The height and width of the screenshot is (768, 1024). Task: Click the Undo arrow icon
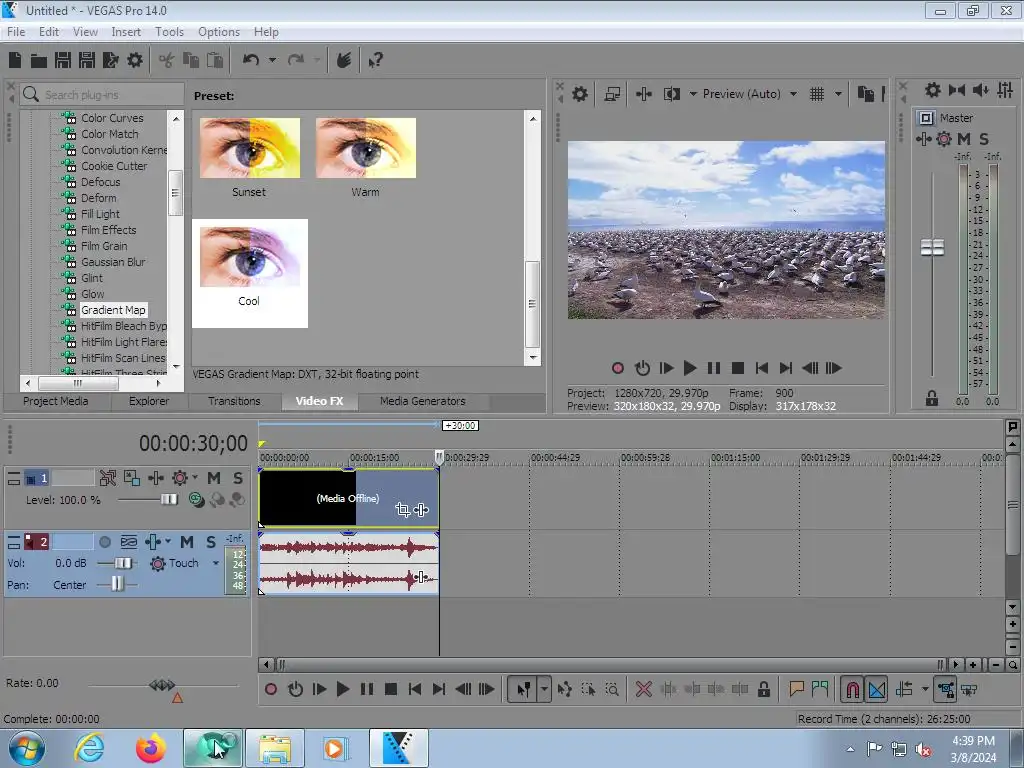251,60
